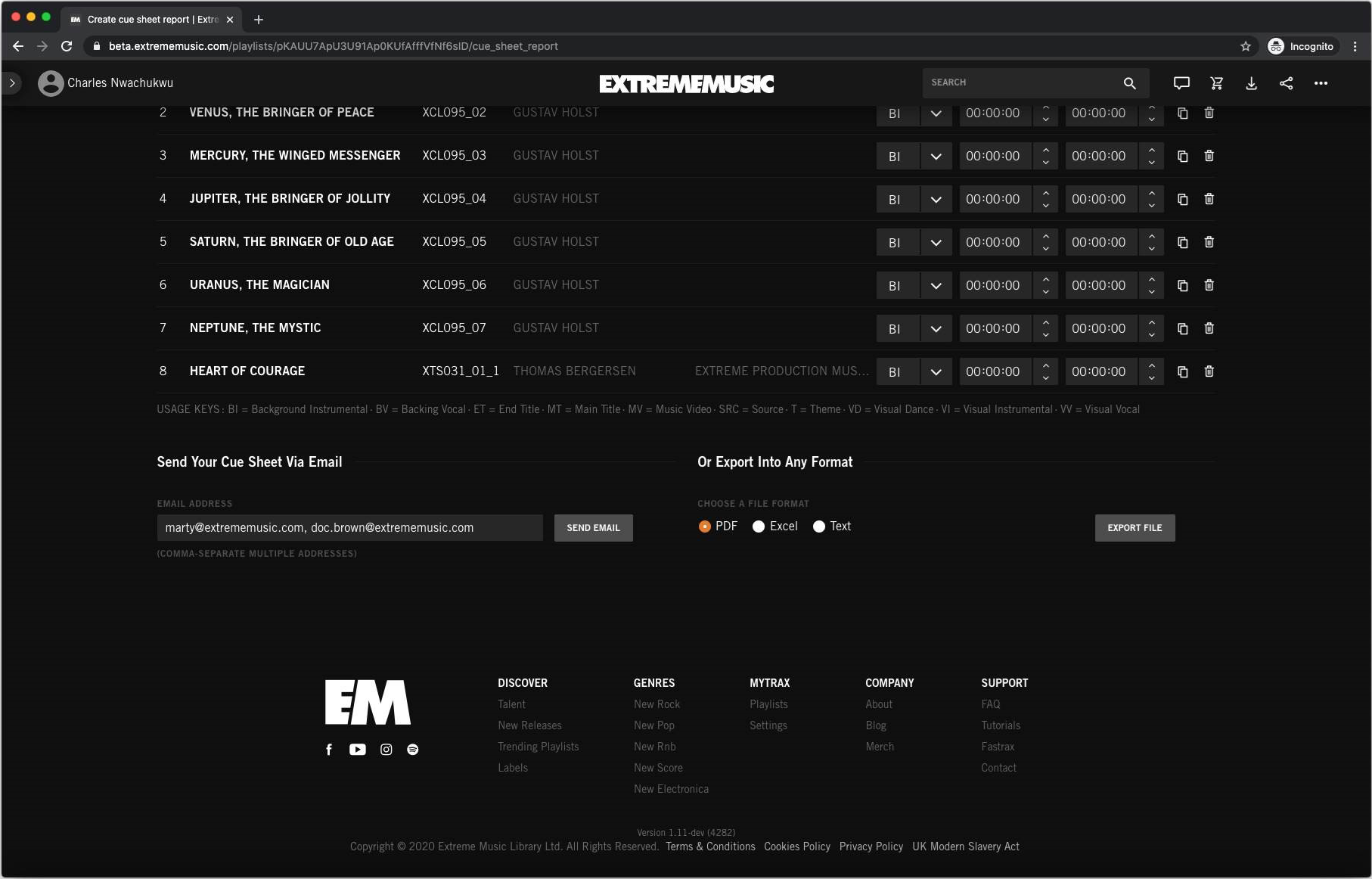Open Extreme Music YouTube page icon
Image resolution: width=1372 pixels, height=879 pixels.
(x=357, y=750)
